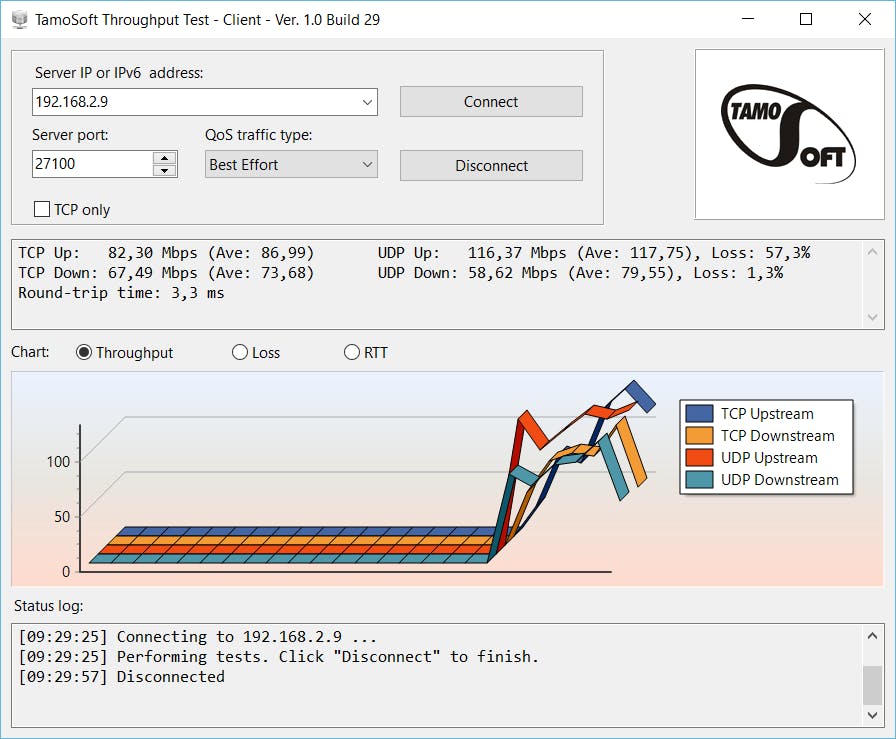This screenshot has height=739, width=896.
Task: Click status log scroll up arrow
Action: tap(872, 636)
